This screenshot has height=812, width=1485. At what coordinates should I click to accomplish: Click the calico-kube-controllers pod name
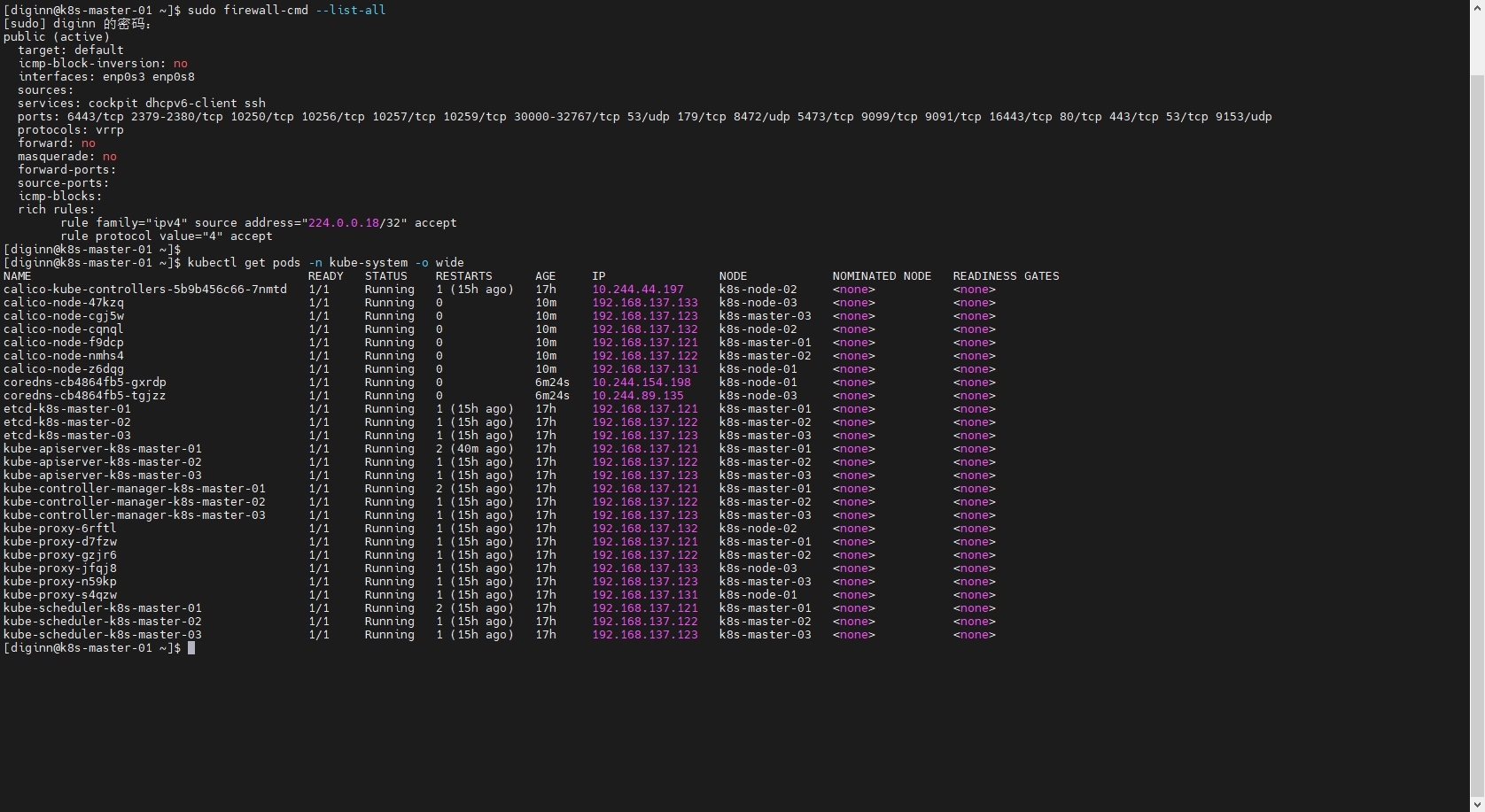tap(144, 290)
